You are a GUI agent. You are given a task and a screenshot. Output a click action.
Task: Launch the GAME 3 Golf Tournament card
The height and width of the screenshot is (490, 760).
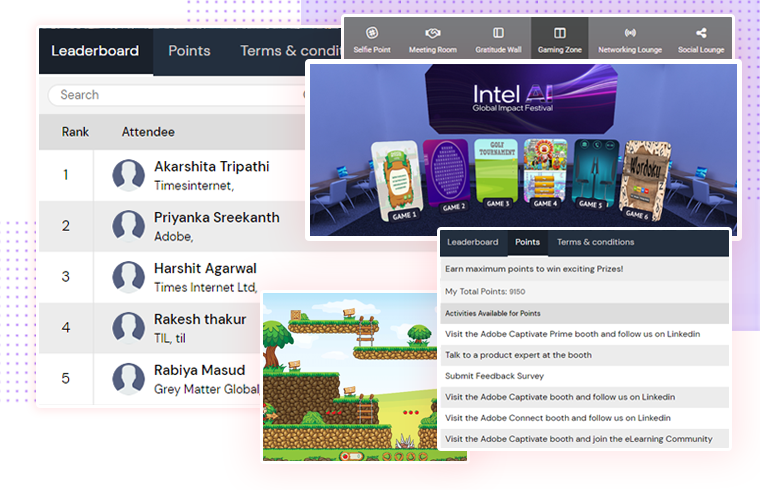tap(496, 174)
